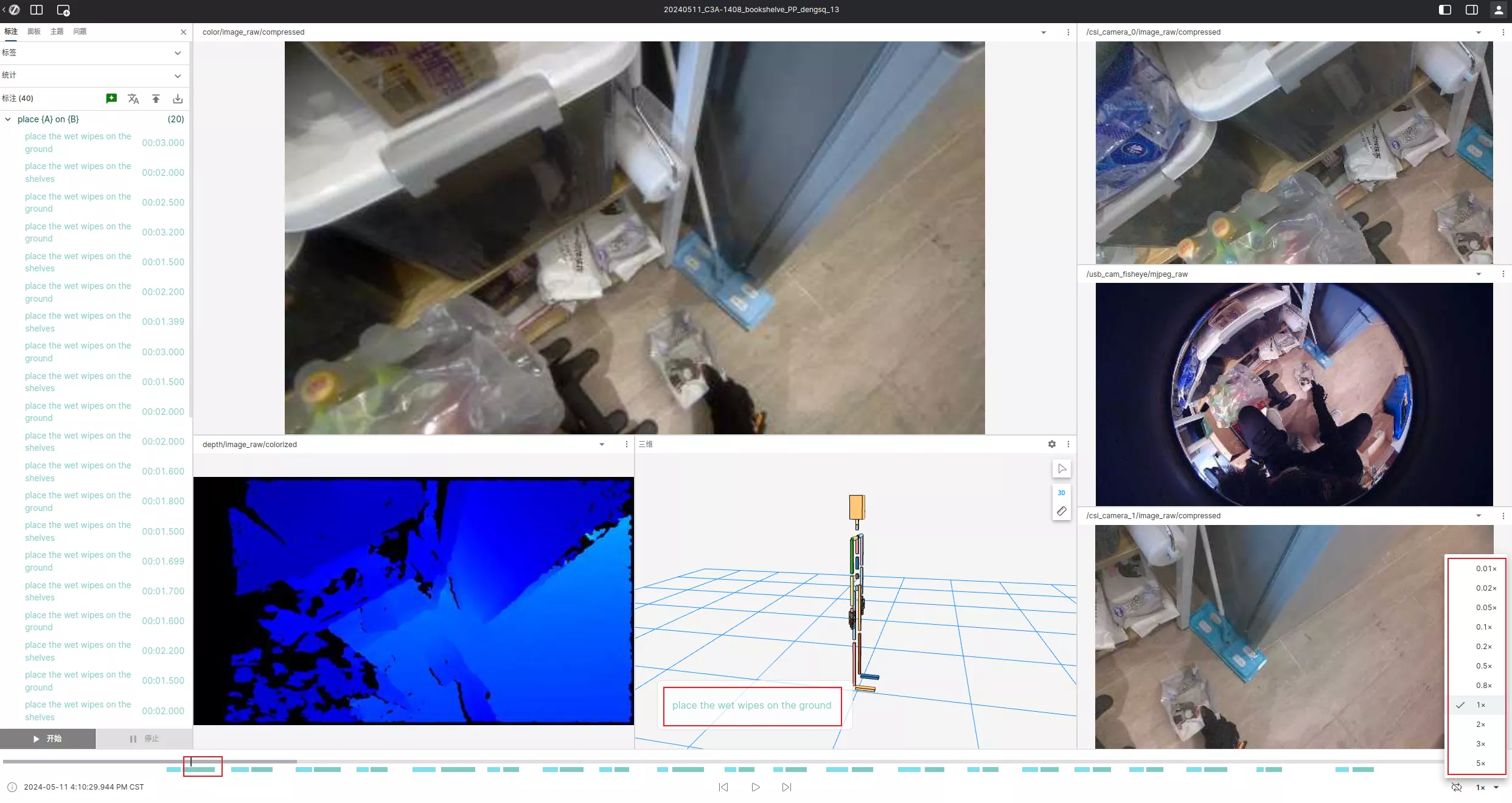This screenshot has width=1512, height=803.
Task: Click the translate annotations icon
Action: coord(133,99)
